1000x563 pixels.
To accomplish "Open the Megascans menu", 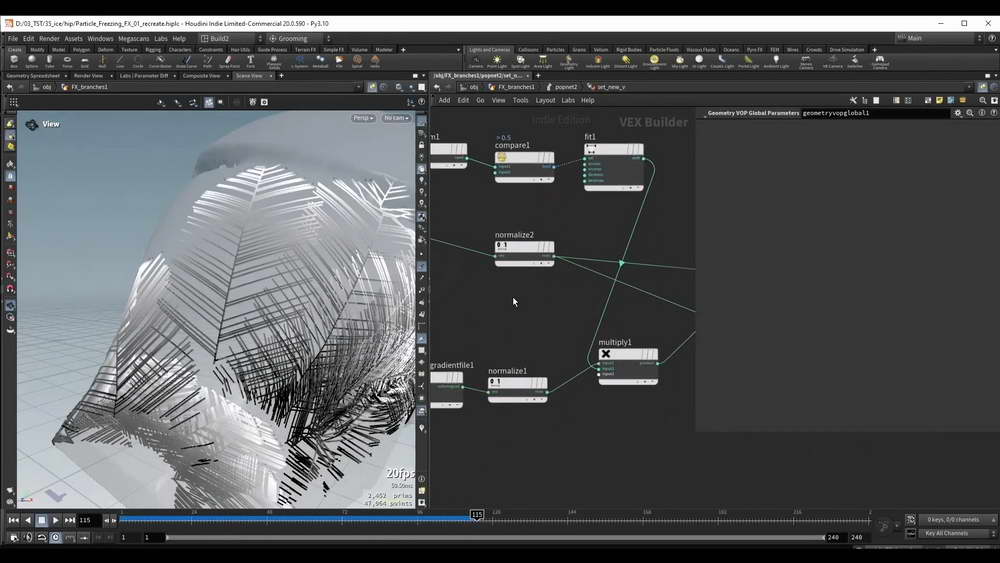I will pyautogui.click(x=134, y=39).
